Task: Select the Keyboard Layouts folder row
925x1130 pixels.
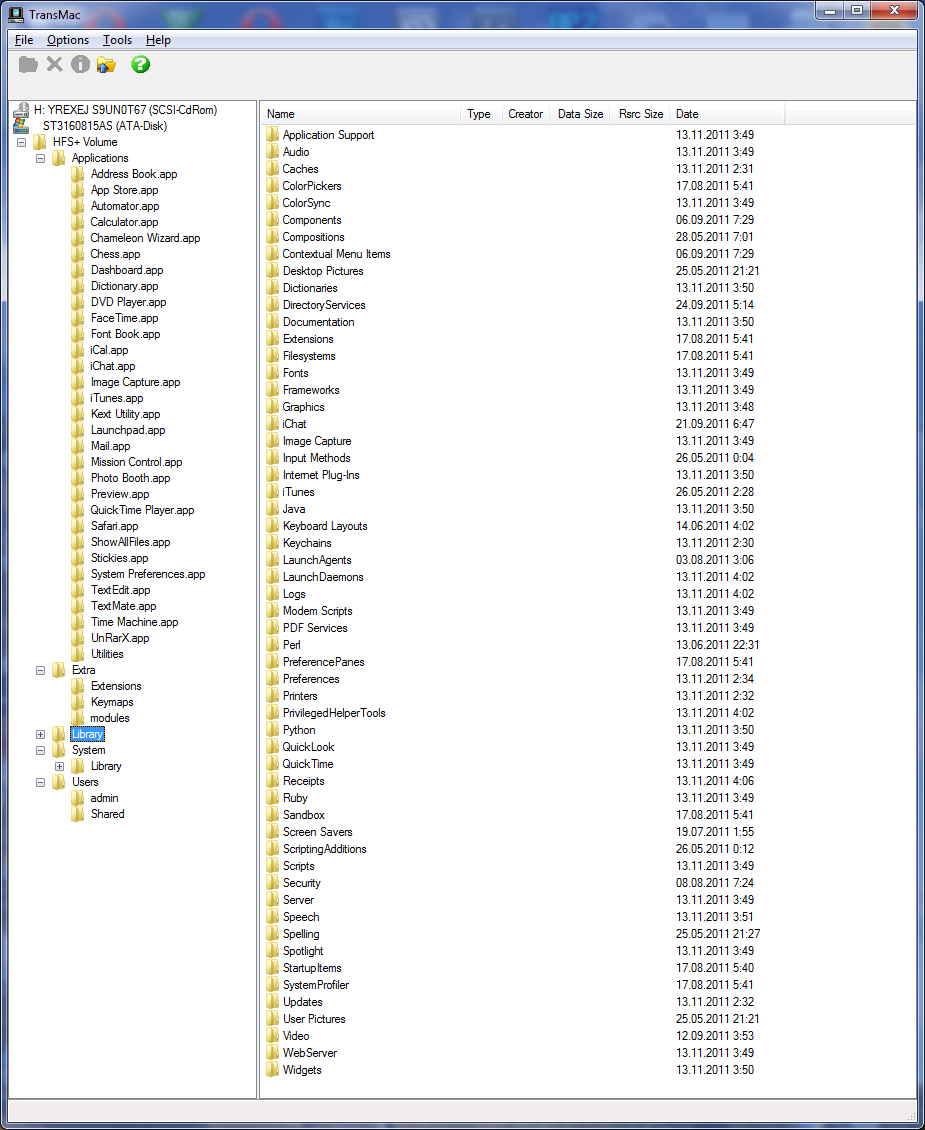Action: pos(325,526)
